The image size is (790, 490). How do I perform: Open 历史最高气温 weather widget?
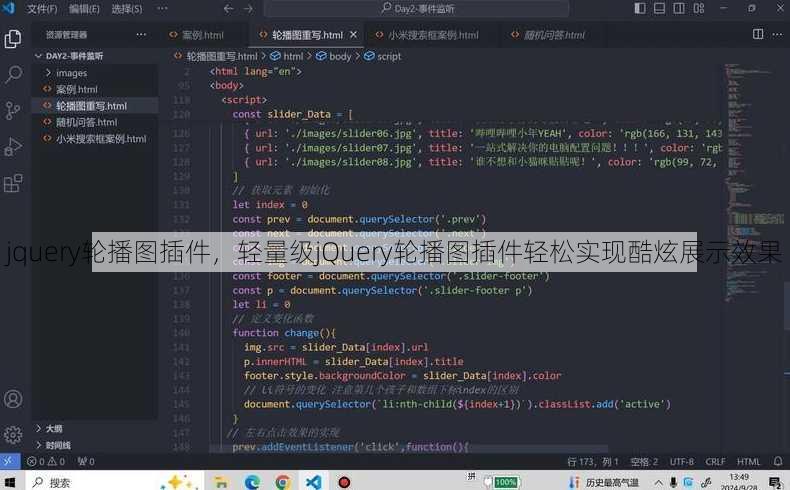pos(604,482)
